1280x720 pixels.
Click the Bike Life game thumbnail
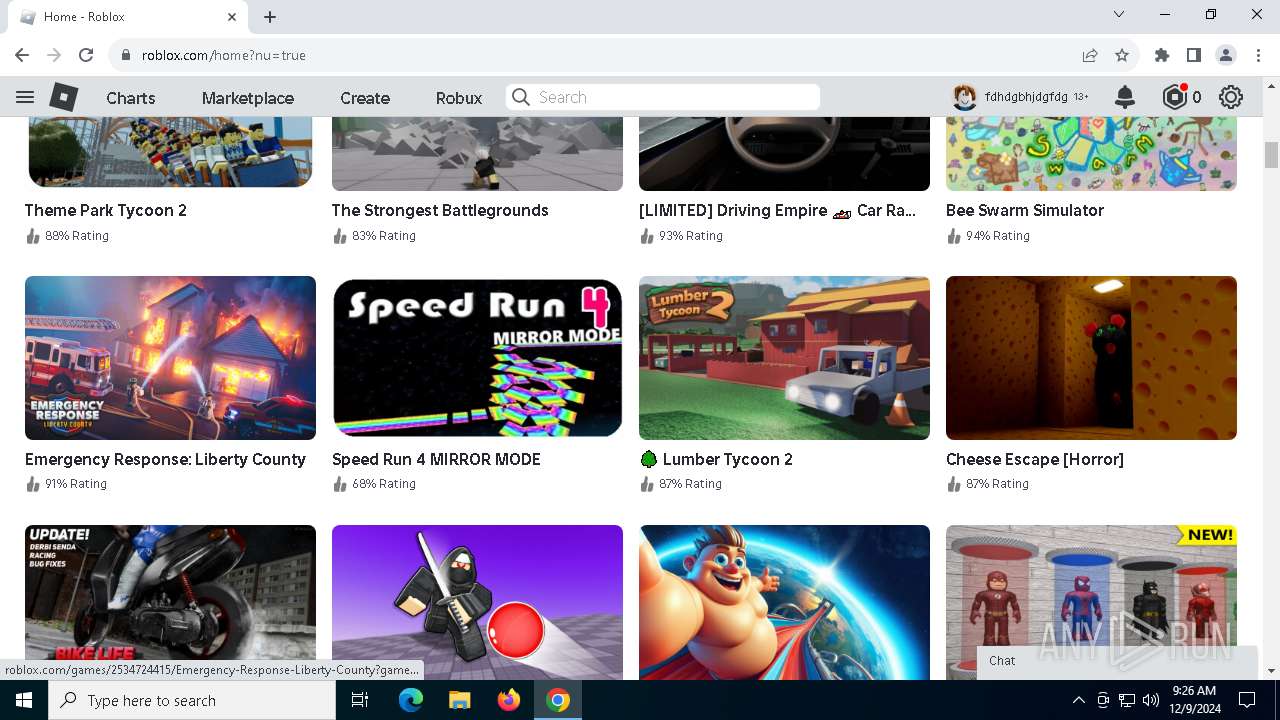tap(170, 602)
